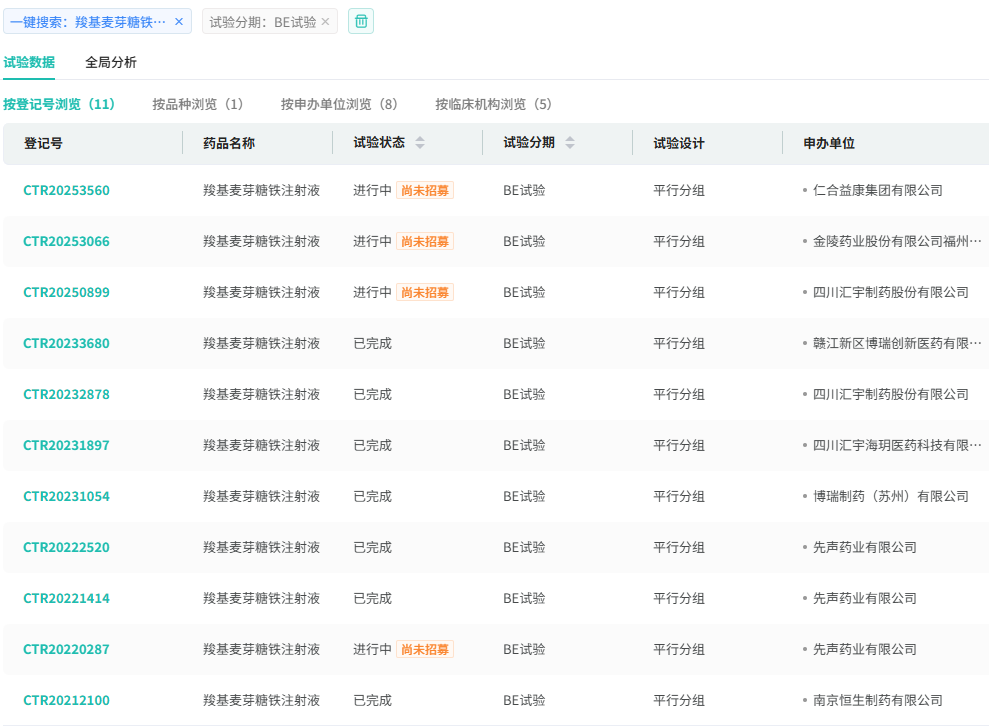989x727 pixels.
Task: Select the 试验数据 tab
Action: coord(29,62)
